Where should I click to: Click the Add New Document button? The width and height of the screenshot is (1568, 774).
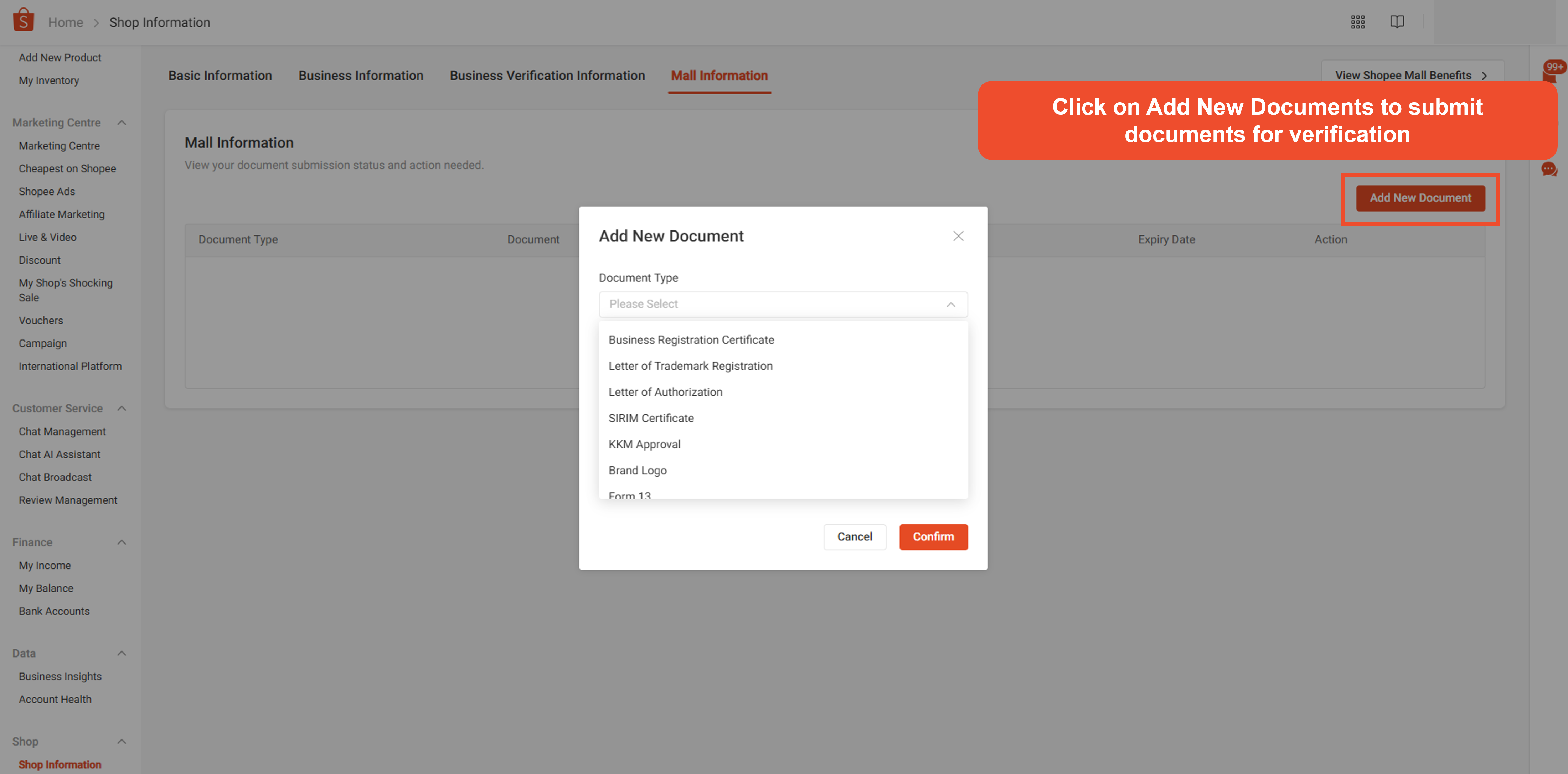click(1420, 198)
